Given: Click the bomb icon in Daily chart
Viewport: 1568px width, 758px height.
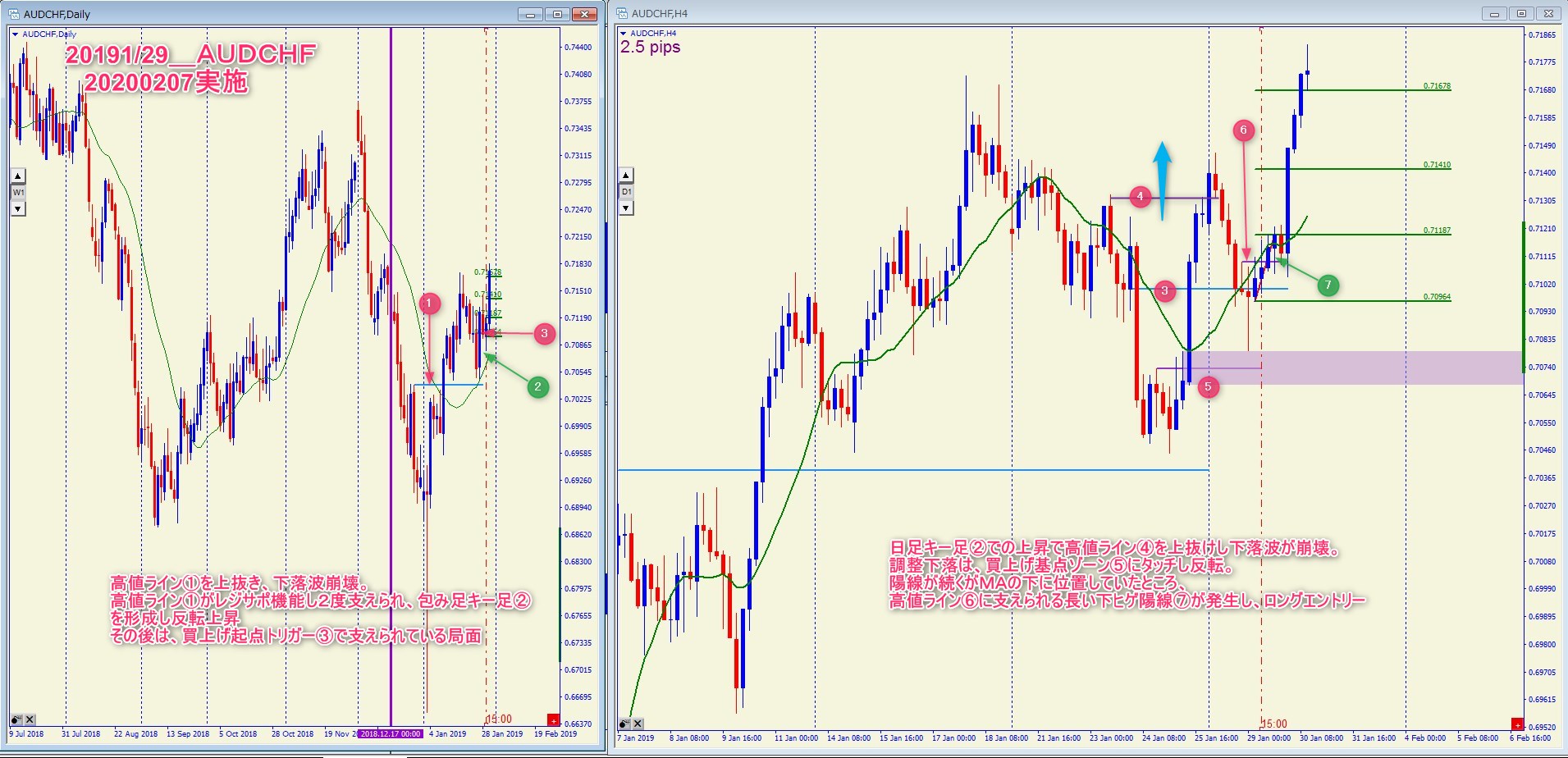Looking at the screenshot, I should pos(16,719).
